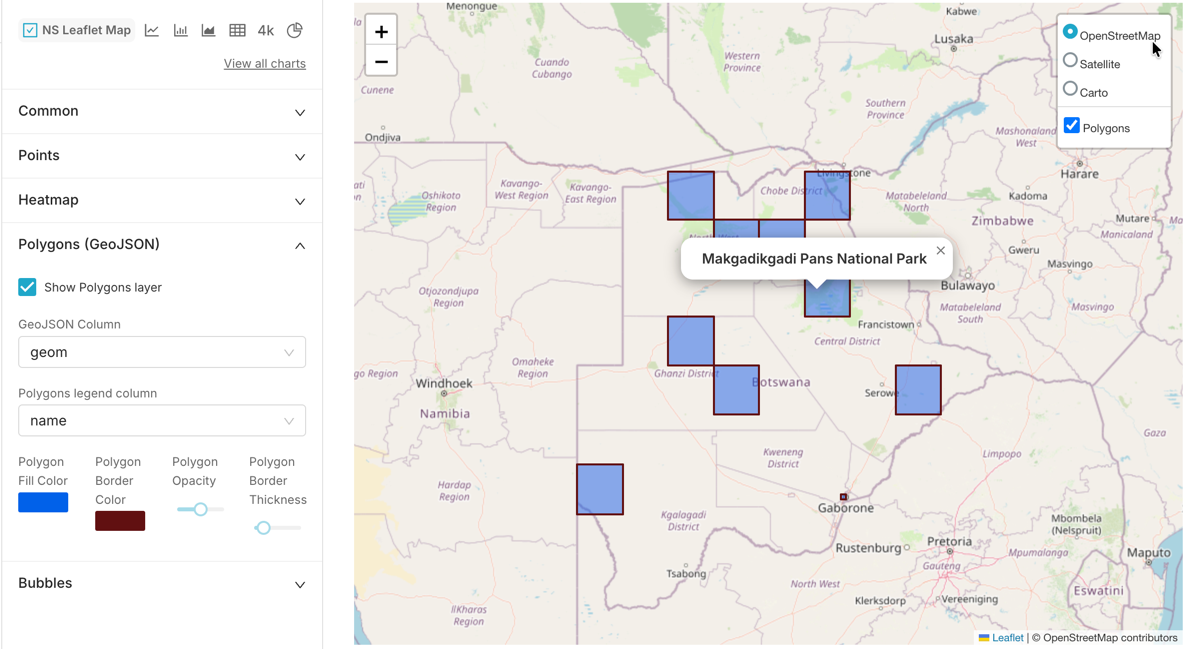This screenshot has height=649, width=1186.
Task: Click the polygon near Serowe
Action: (x=918, y=390)
